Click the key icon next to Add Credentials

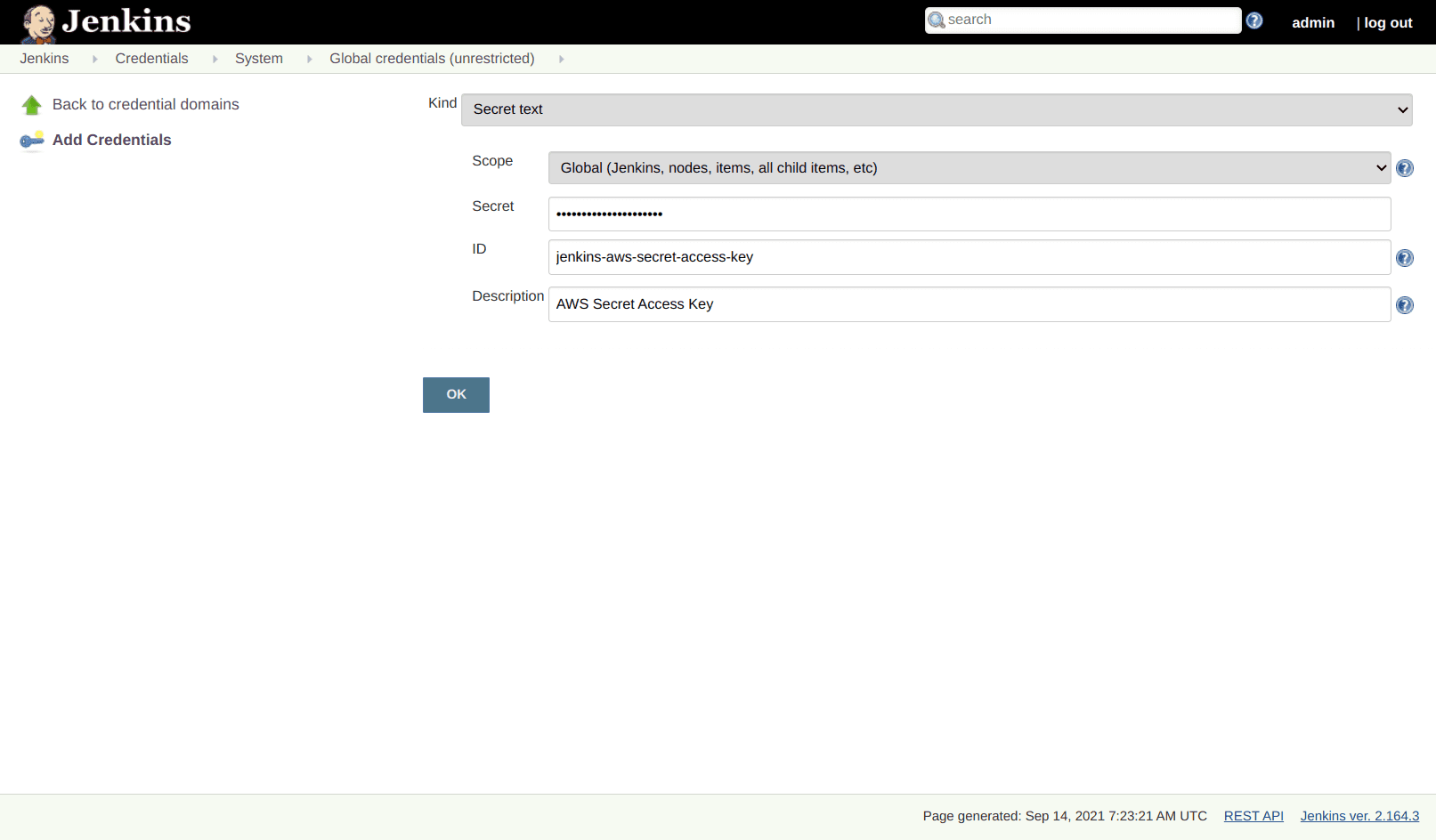pyautogui.click(x=31, y=140)
